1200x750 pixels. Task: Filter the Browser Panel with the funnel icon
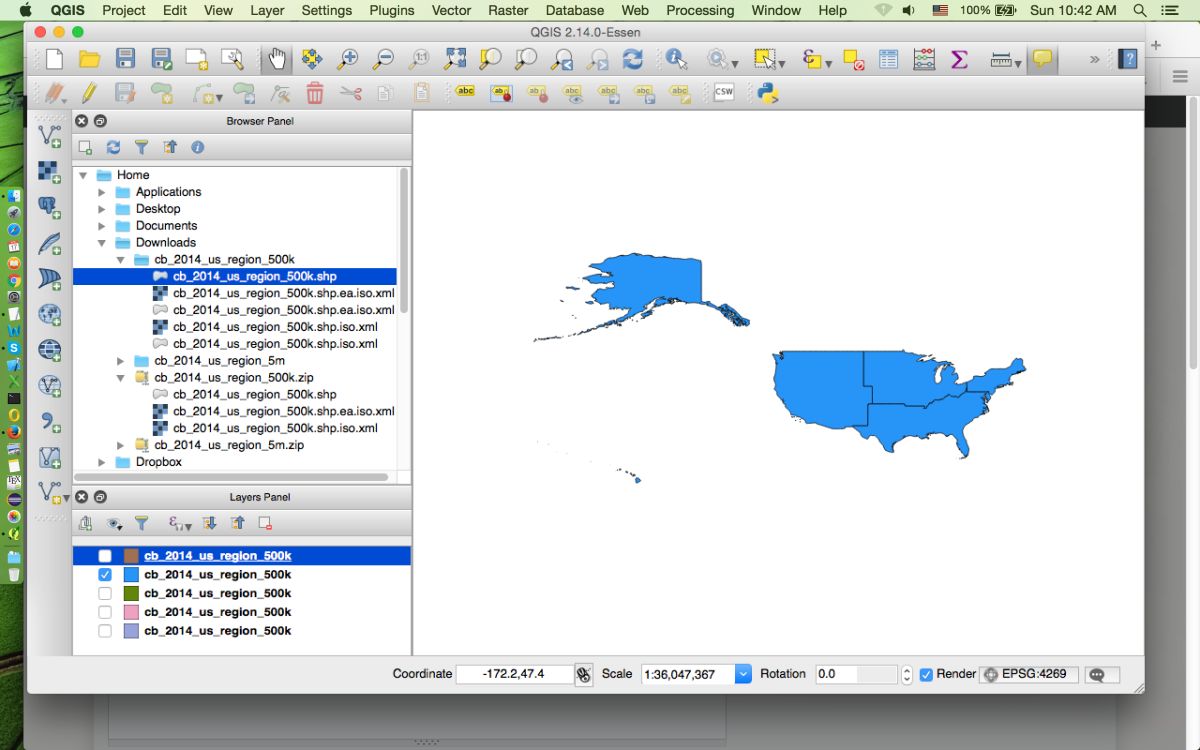click(x=141, y=147)
